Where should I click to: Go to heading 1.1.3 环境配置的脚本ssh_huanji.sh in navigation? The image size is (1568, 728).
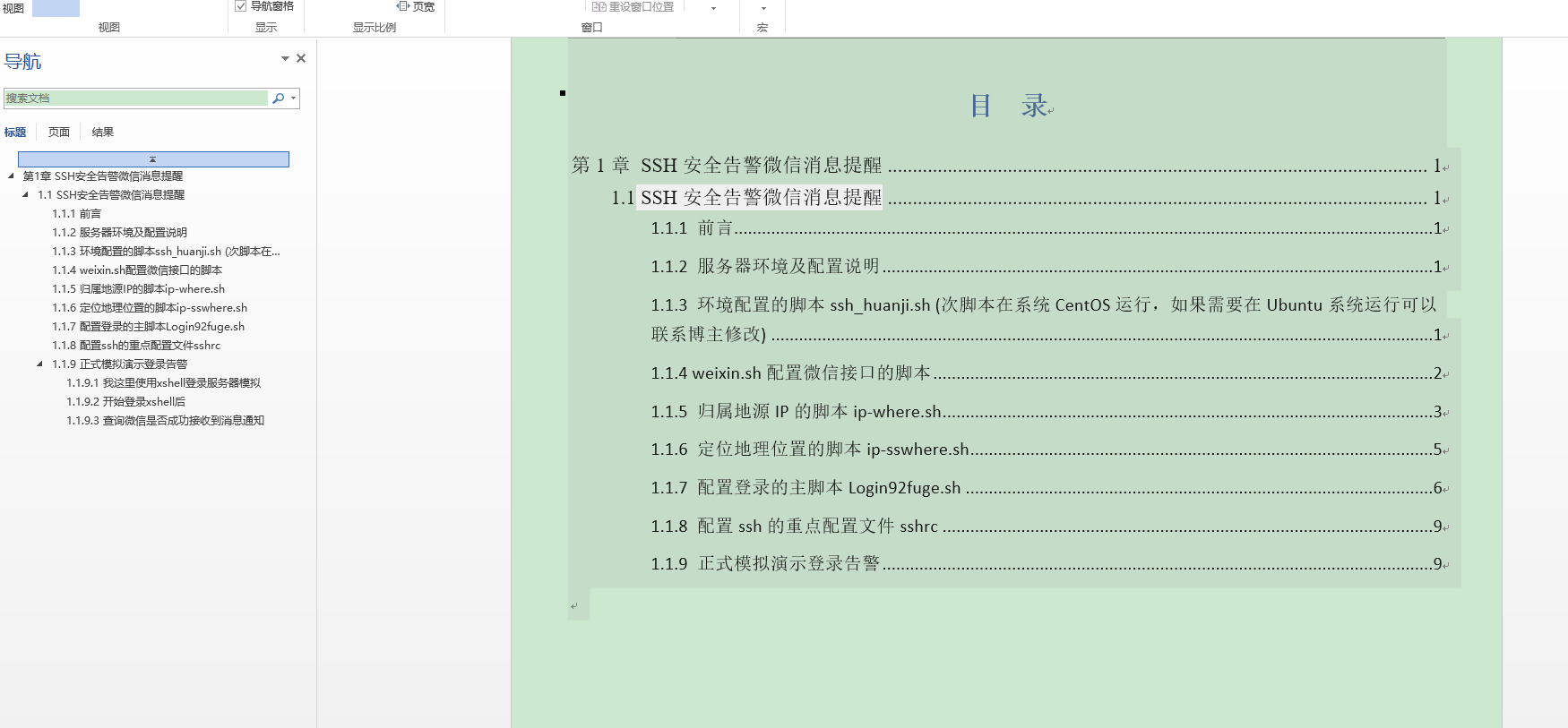166,252
